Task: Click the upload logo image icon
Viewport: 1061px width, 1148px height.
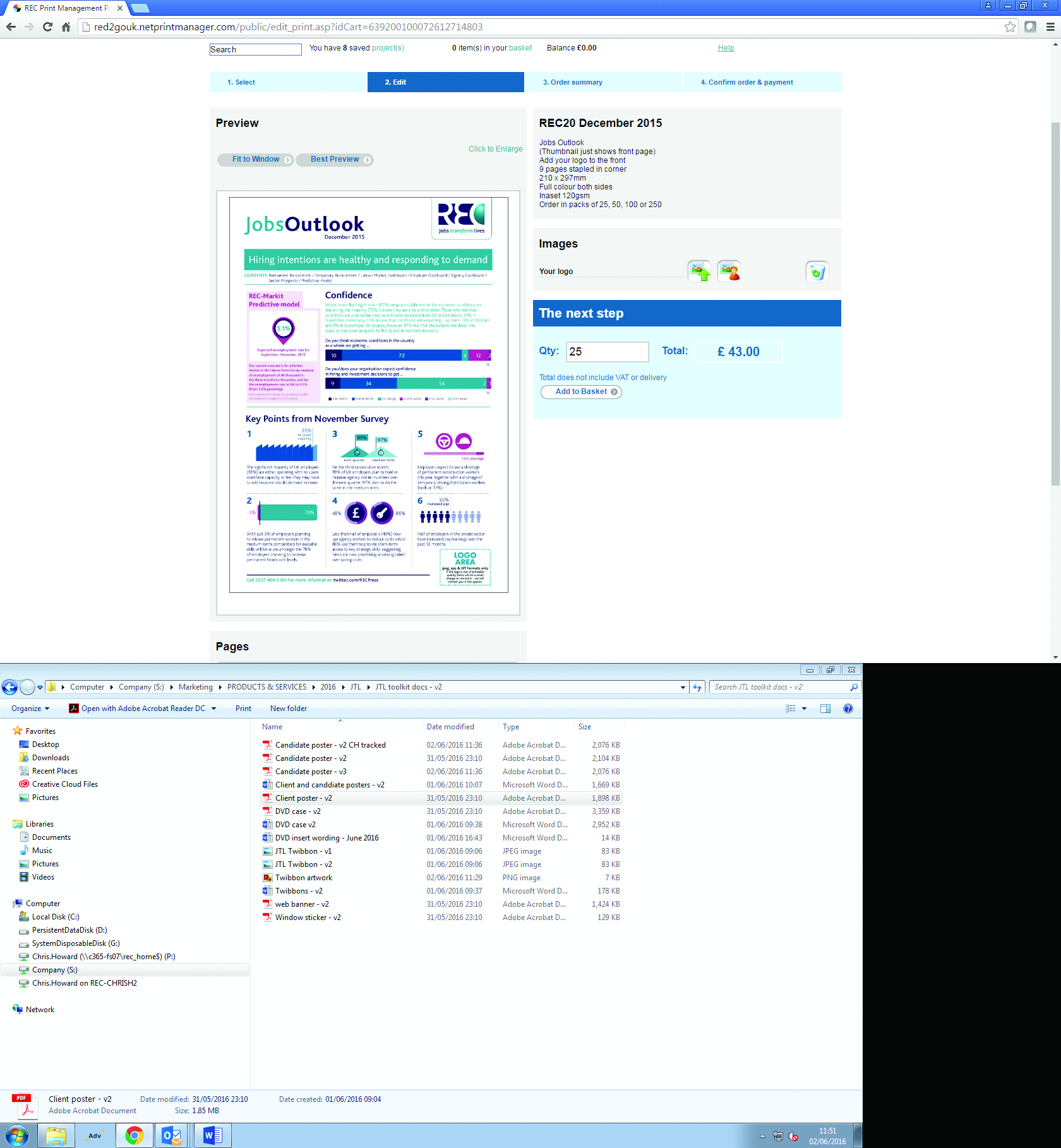Action: [699, 272]
